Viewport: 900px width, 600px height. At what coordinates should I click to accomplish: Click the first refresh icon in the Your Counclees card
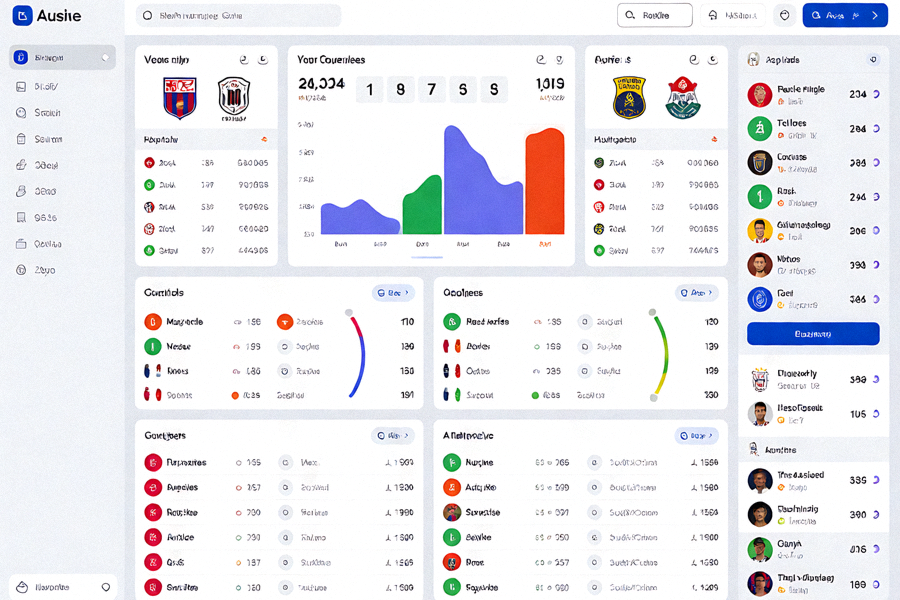tap(541, 60)
